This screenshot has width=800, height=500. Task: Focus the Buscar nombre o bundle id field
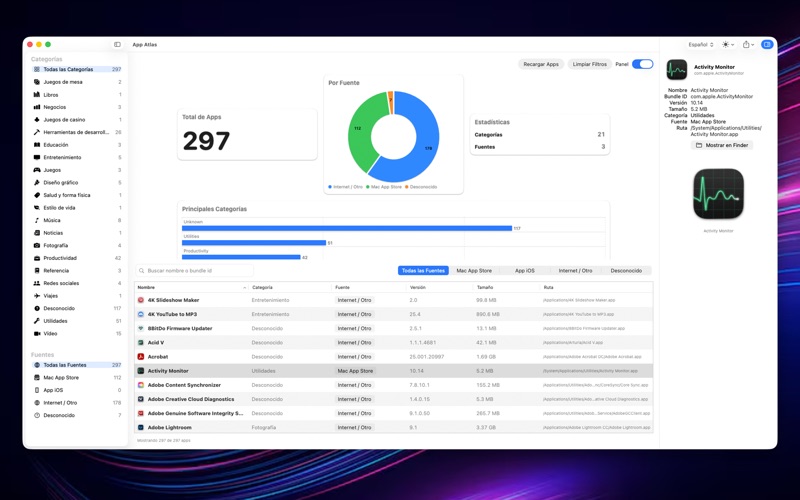pos(194,270)
